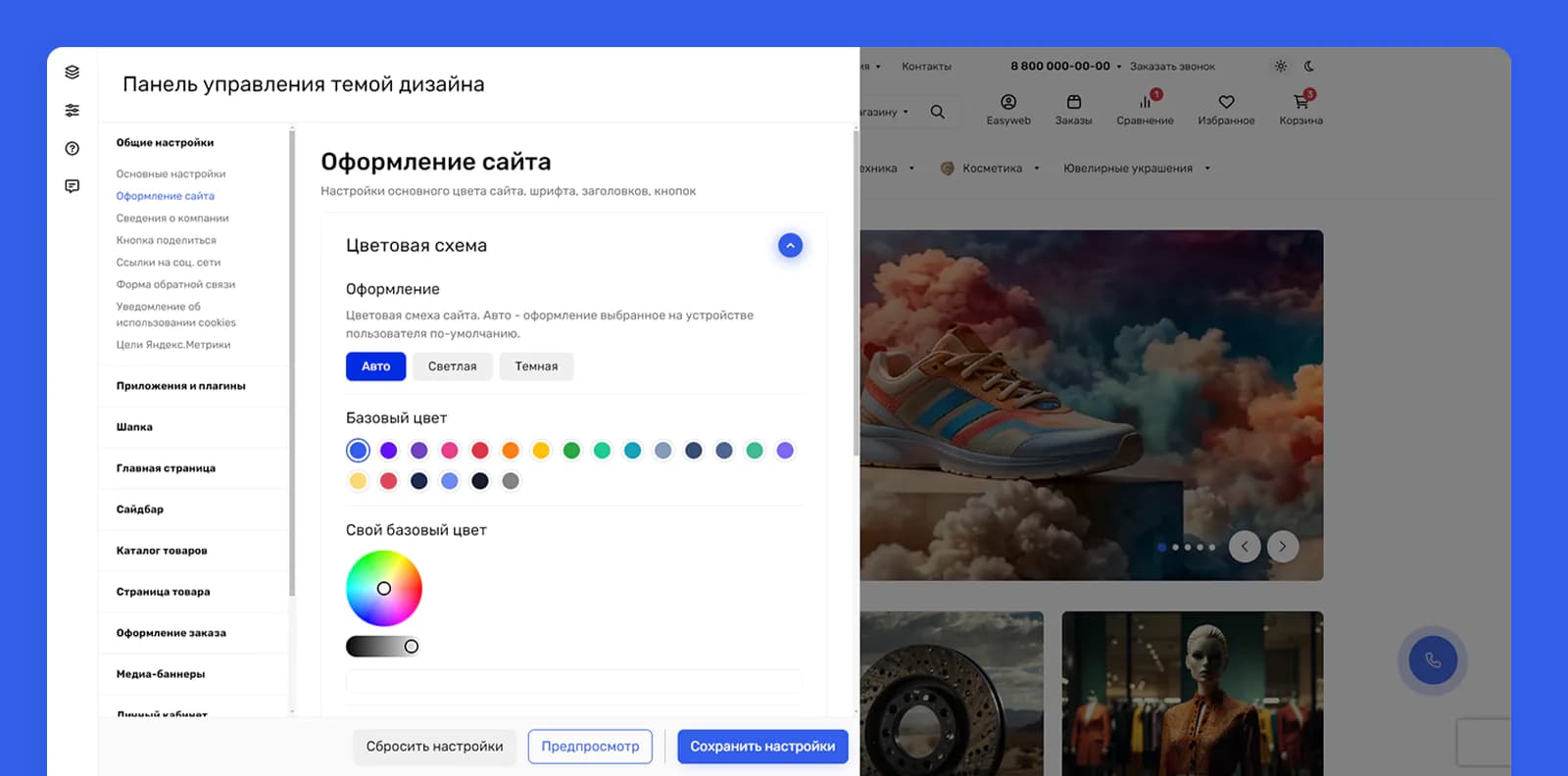Go to next banner slide arrow

1283,547
